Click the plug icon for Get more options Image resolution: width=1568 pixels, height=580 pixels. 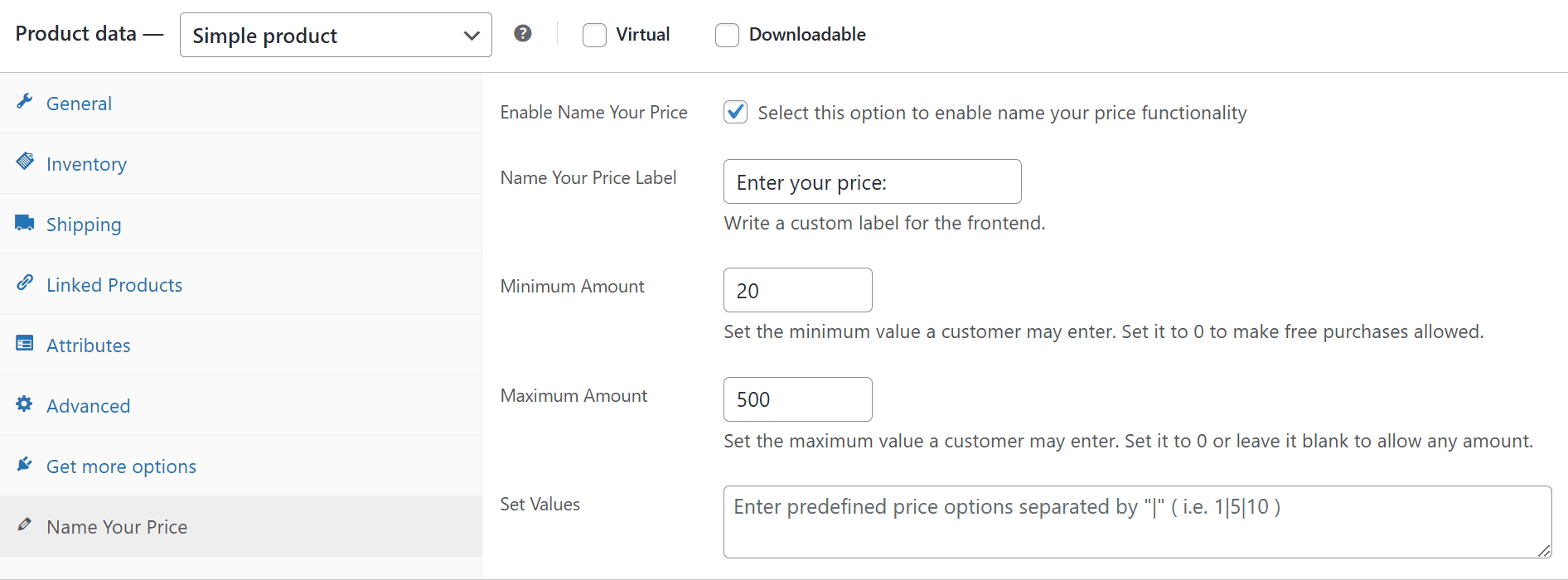25,464
